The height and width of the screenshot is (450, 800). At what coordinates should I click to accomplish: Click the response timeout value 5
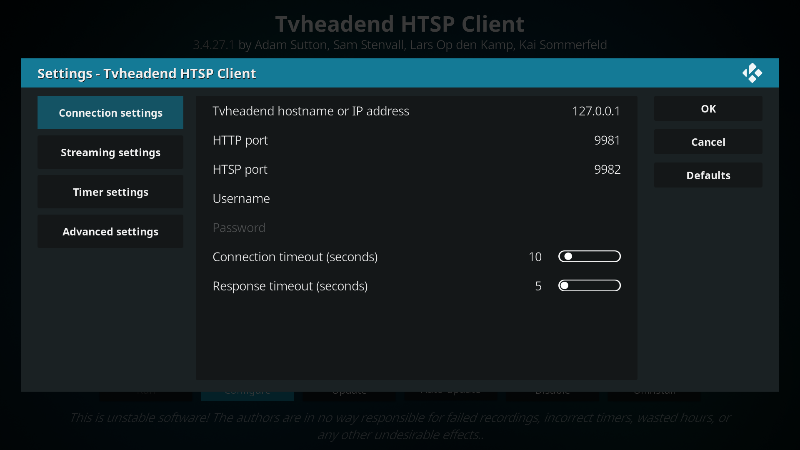538,286
